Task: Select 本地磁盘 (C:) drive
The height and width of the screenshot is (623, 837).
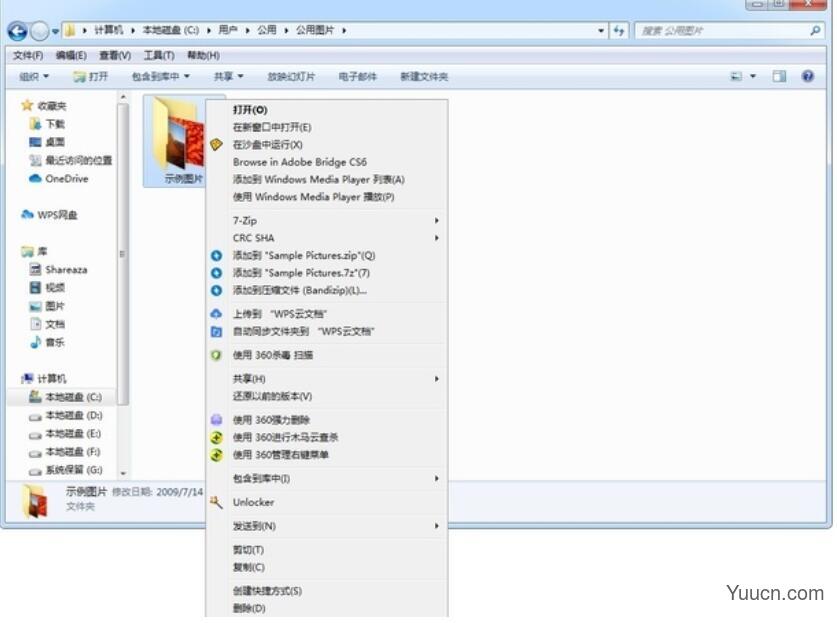Action: 65,397
